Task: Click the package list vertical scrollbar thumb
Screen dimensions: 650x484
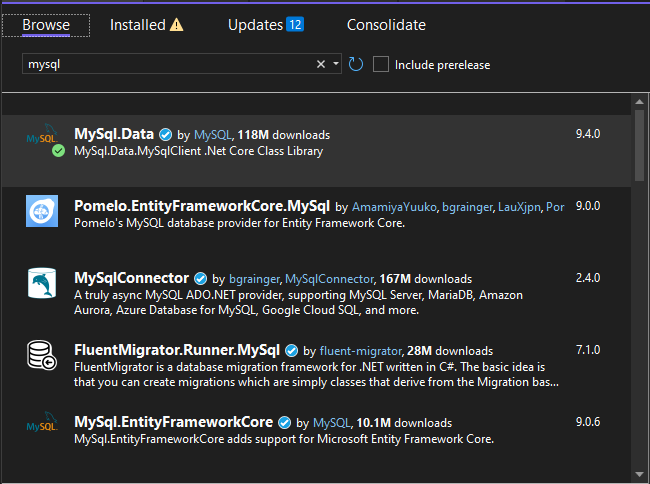Action: (640, 146)
